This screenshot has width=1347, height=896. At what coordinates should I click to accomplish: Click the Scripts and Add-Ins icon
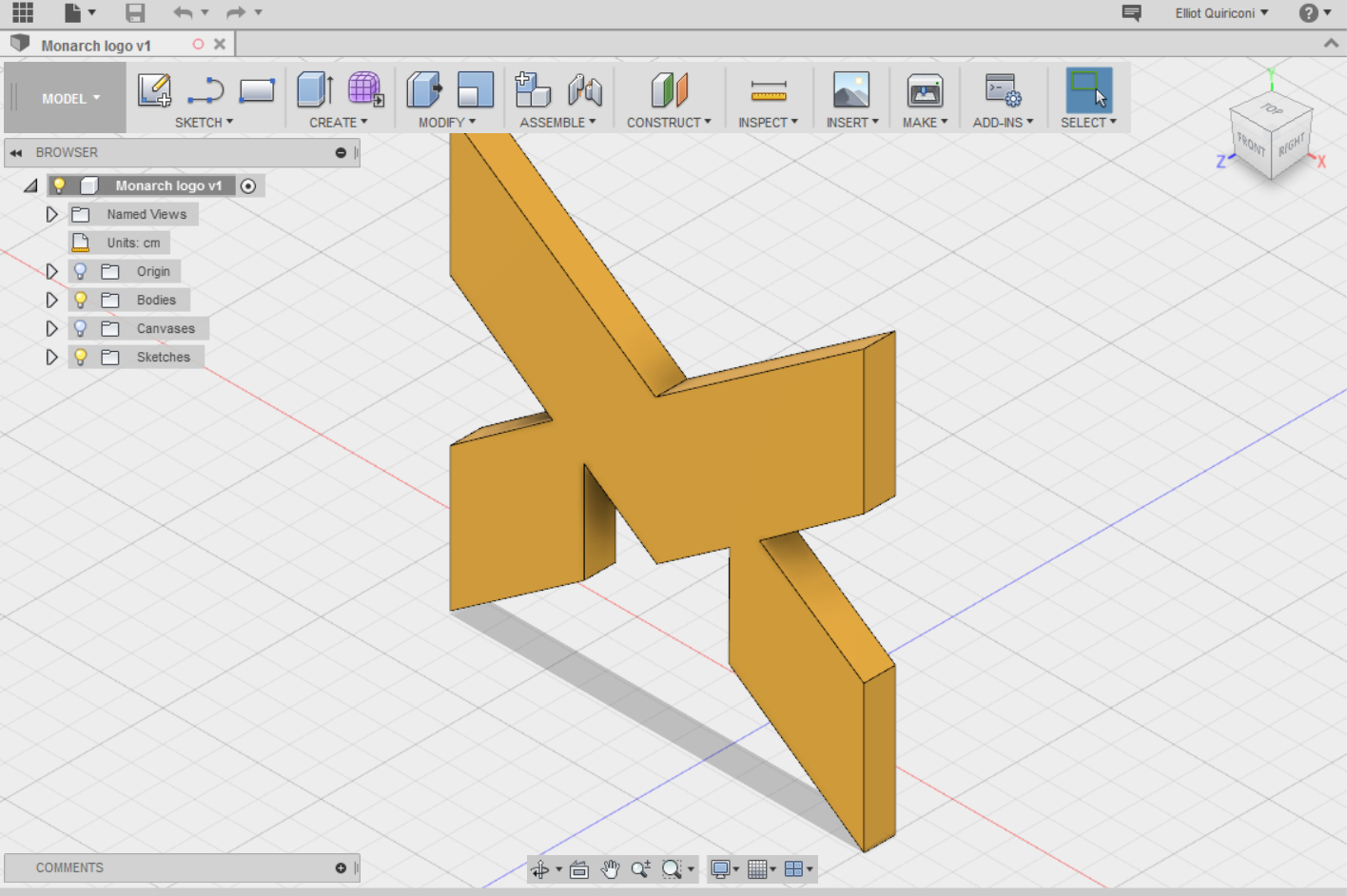tap(1003, 90)
